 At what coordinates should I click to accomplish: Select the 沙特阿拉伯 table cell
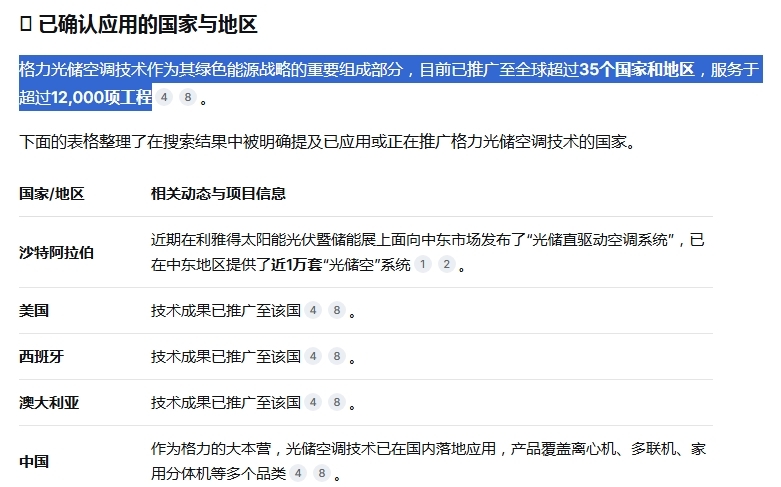pos(56,253)
